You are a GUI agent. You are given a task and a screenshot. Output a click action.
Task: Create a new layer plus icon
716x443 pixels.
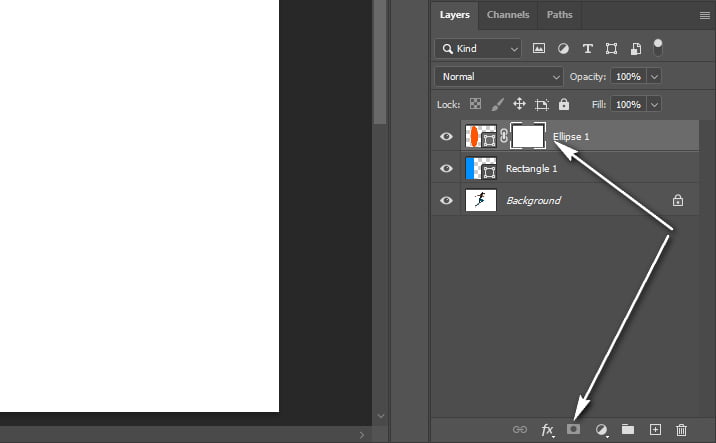(655, 429)
